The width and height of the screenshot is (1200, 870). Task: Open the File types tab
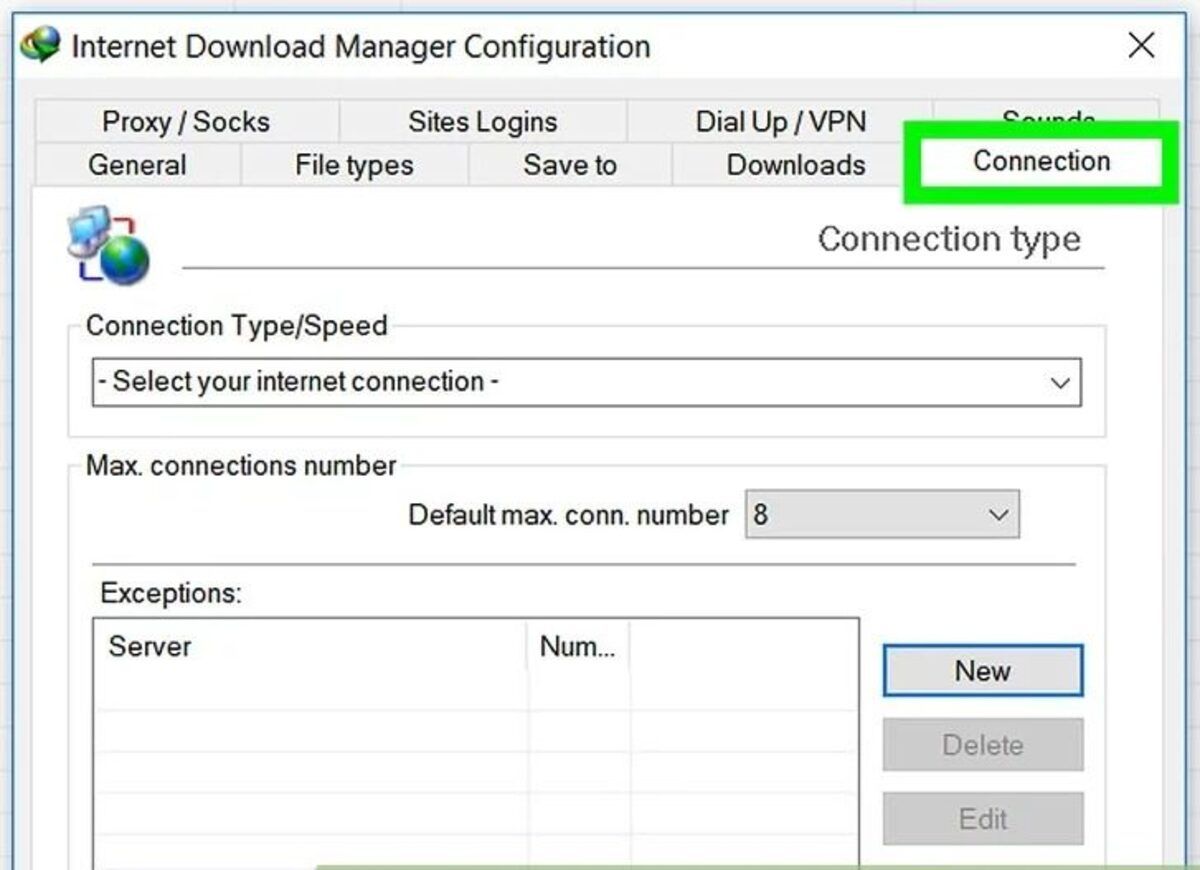pos(354,165)
